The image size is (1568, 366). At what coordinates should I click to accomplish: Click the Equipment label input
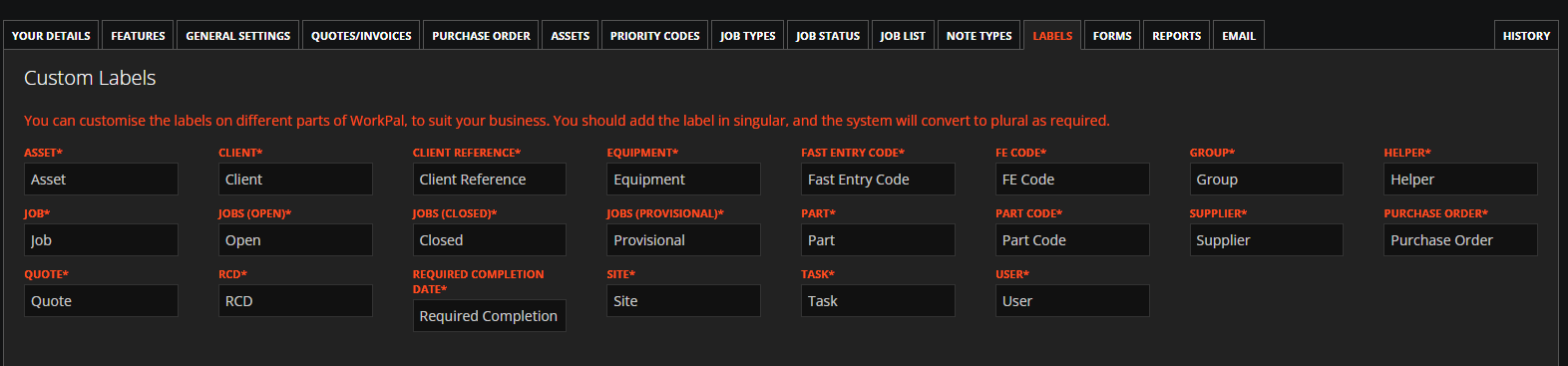pyautogui.click(x=683, y=180)
